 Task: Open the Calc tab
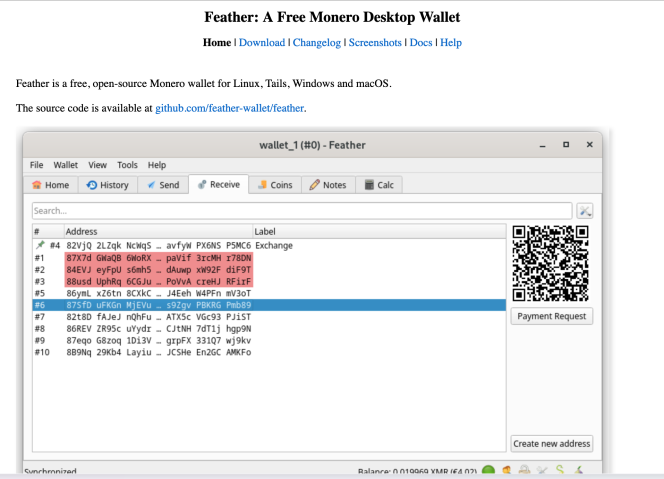pos(379,185)
